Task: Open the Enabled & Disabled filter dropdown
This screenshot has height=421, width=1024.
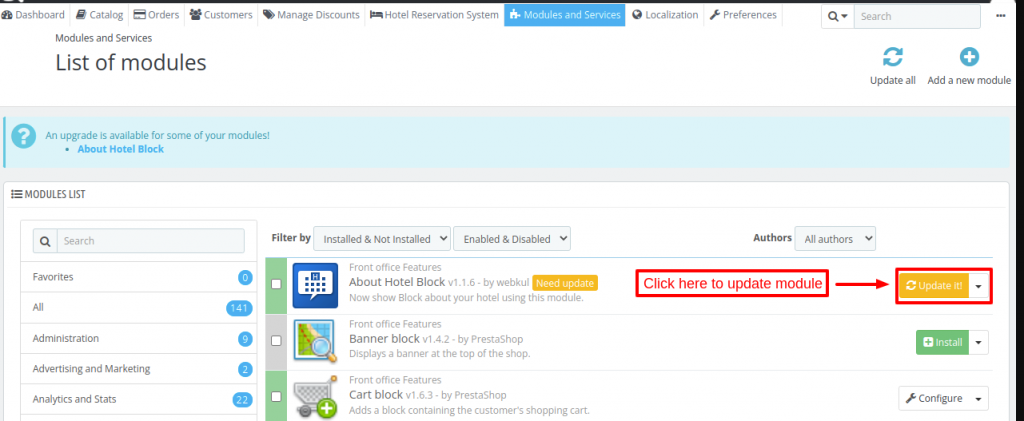Action: (512, 239)
